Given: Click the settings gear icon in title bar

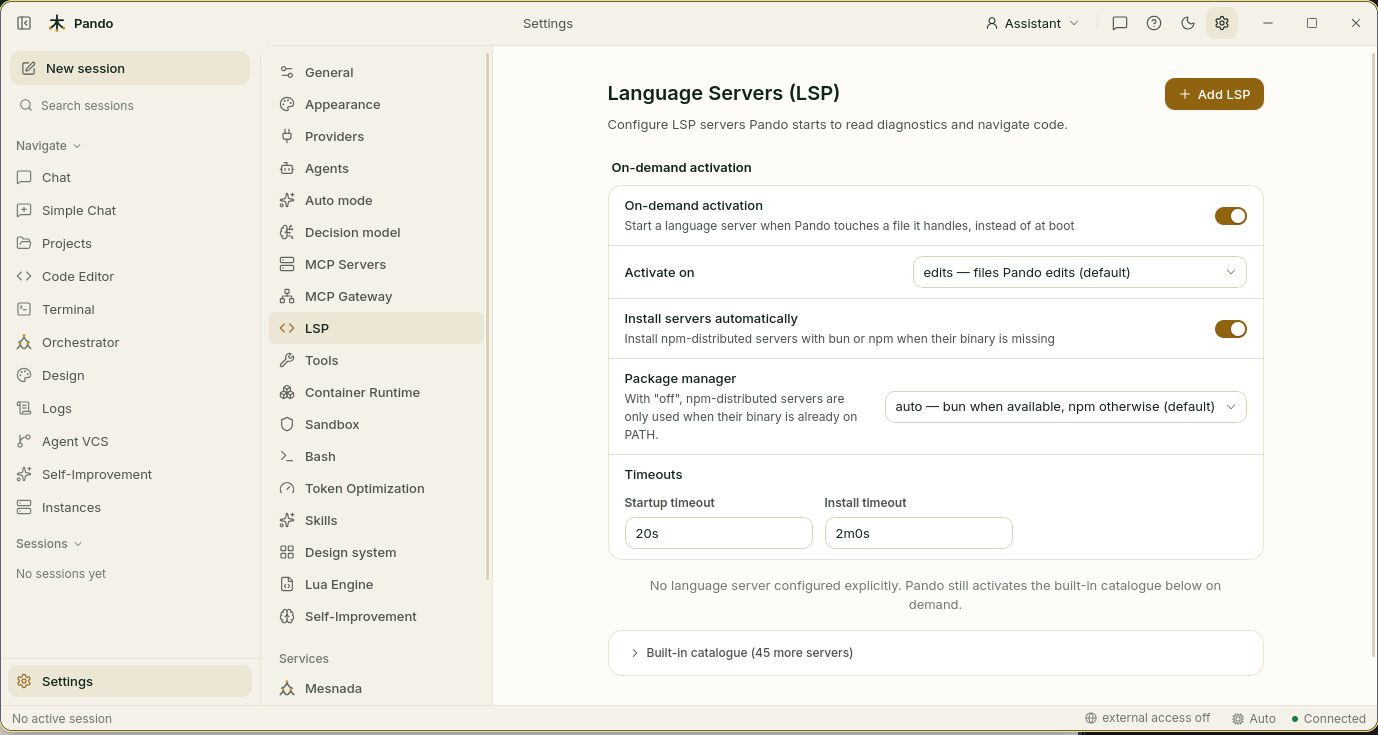Looking at the screenshot, I should click(1222, 23).
